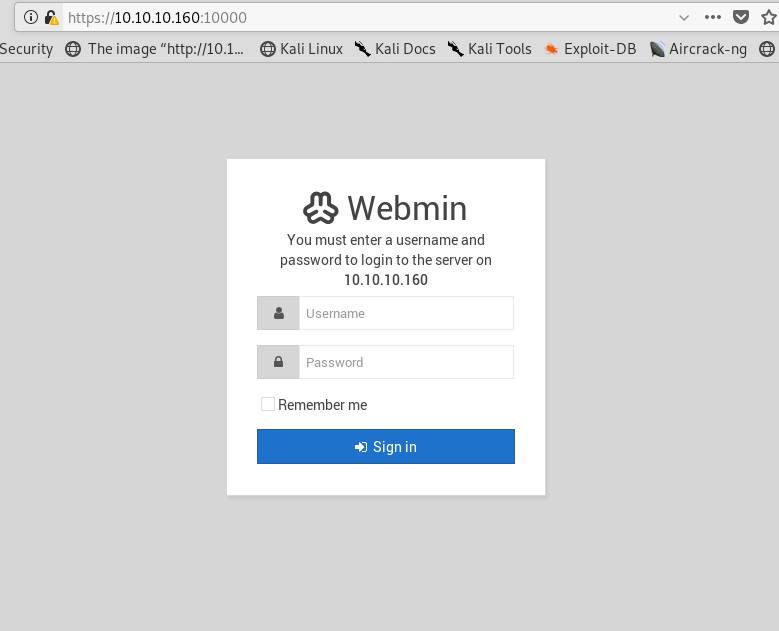This screenshot has width=779, height=631.
Task: Open the address bar history dropdown arrow
Action: pos(684,18)
